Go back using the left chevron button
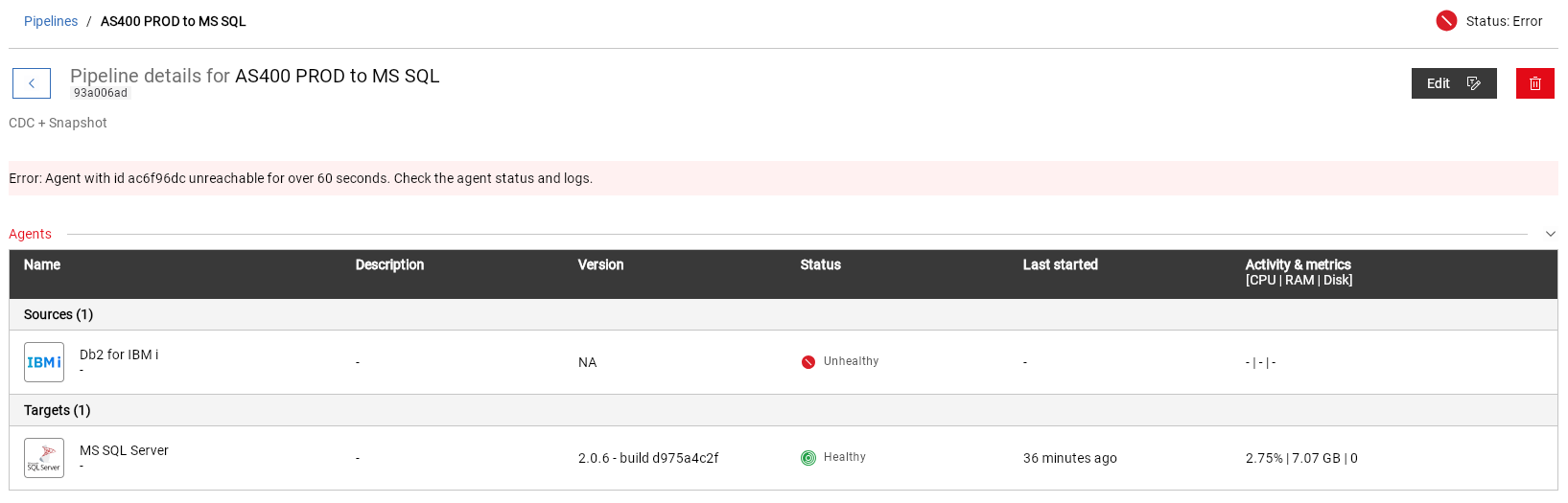 point(32,83)
